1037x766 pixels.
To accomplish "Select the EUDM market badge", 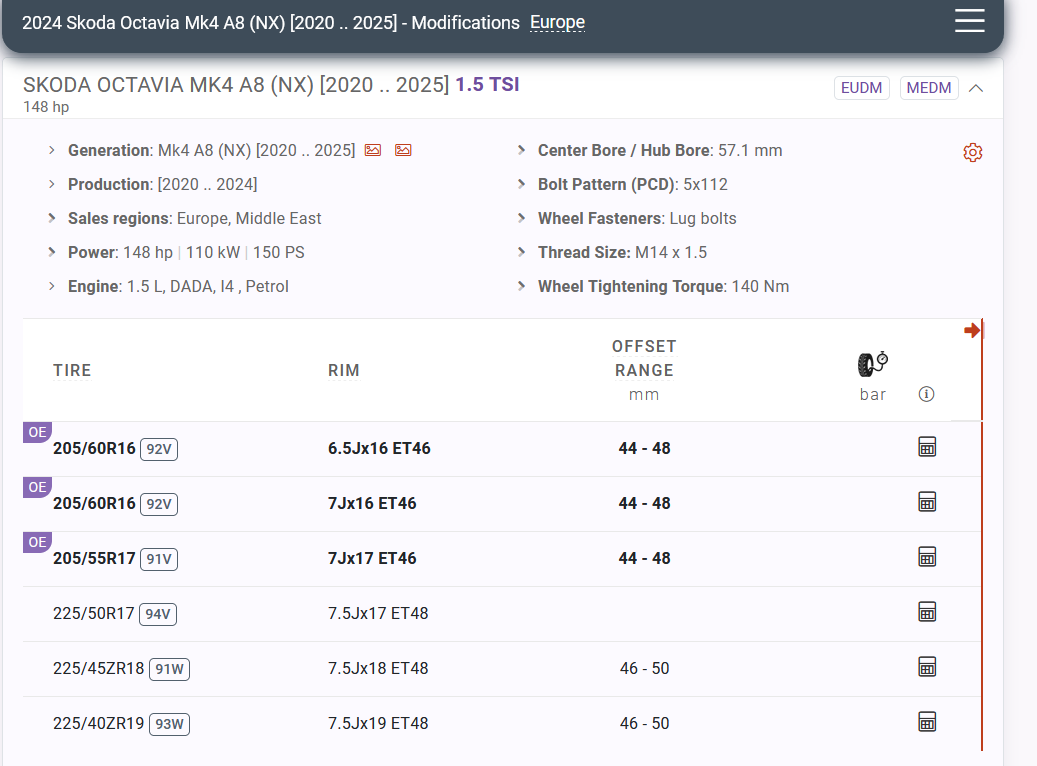I will (861, 88).
